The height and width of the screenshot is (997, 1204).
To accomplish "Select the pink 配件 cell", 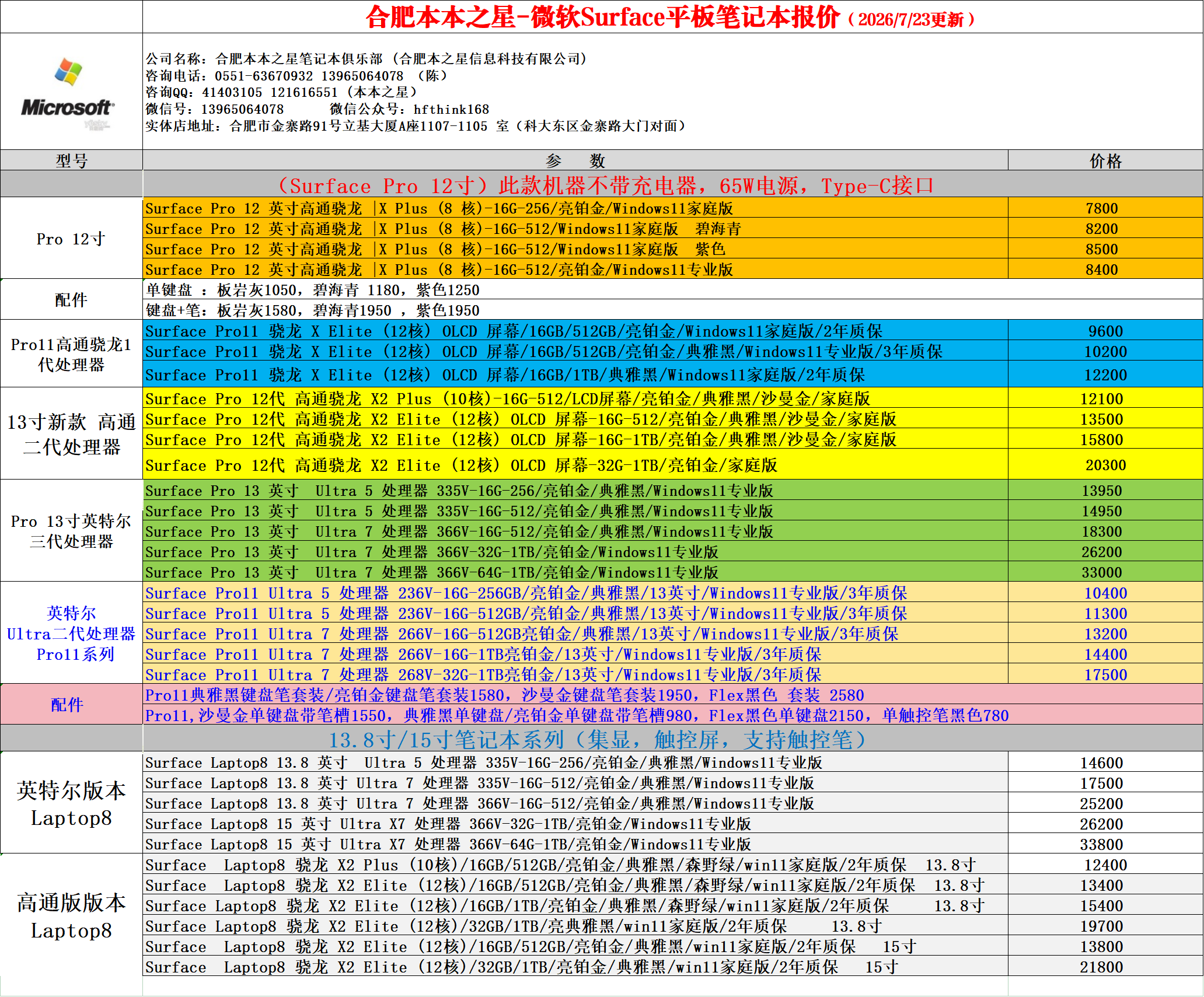I will 71,705.
